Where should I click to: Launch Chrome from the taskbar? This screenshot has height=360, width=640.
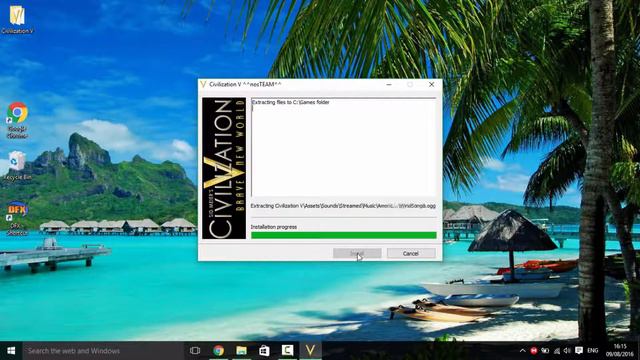coord(218,351)
